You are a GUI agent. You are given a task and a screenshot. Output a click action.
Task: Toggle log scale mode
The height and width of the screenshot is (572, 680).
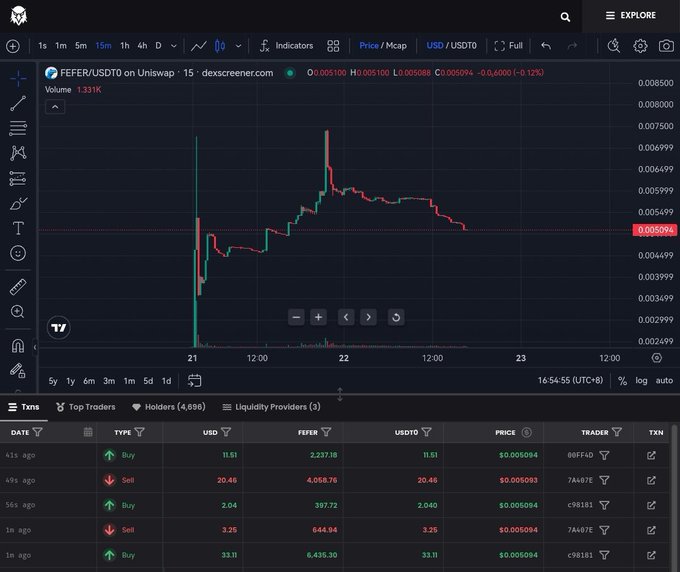click(641, 380)
